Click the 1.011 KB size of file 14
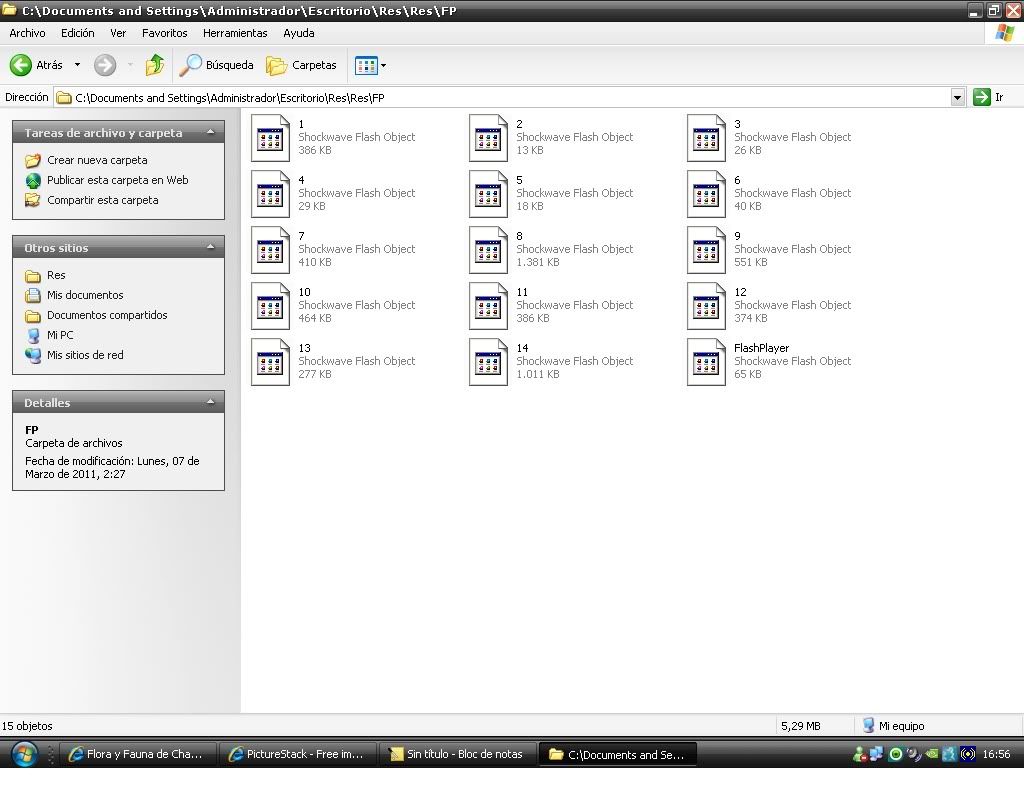This screenshot has height=795, width=1024. pyautogui.click(x=538, y=374)
